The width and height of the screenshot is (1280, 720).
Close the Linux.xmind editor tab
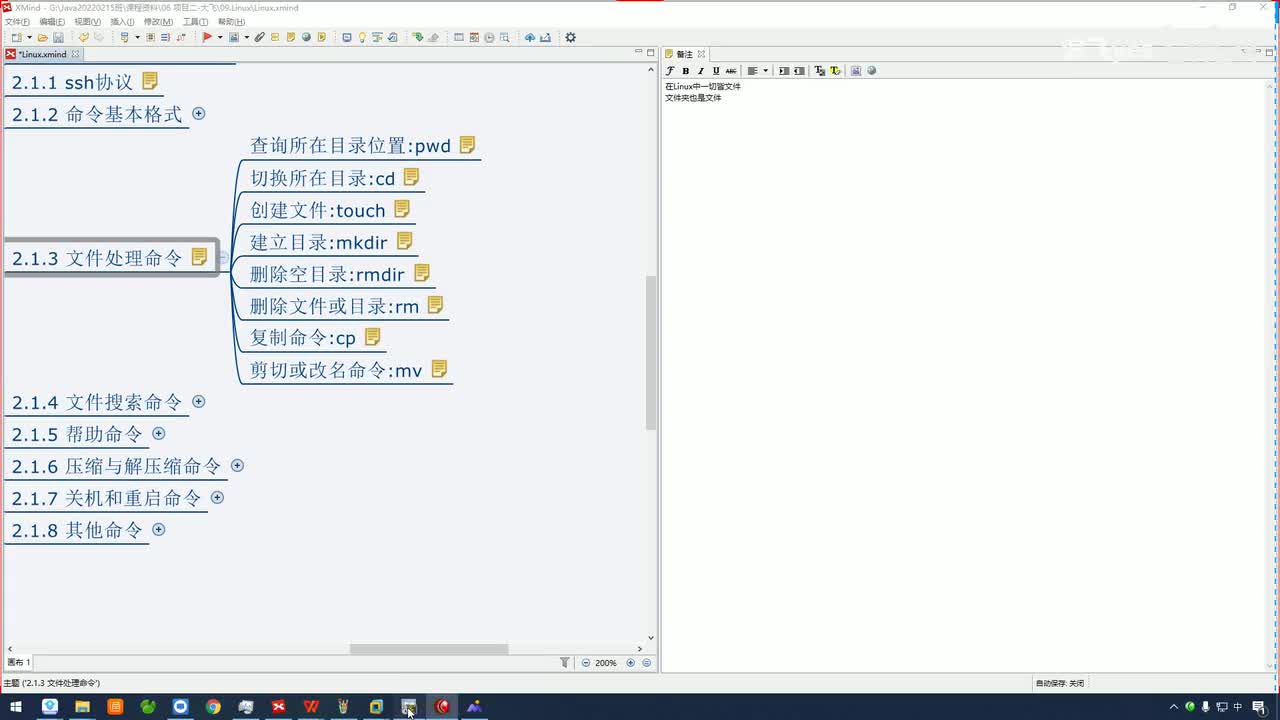(x=75, y=54)
